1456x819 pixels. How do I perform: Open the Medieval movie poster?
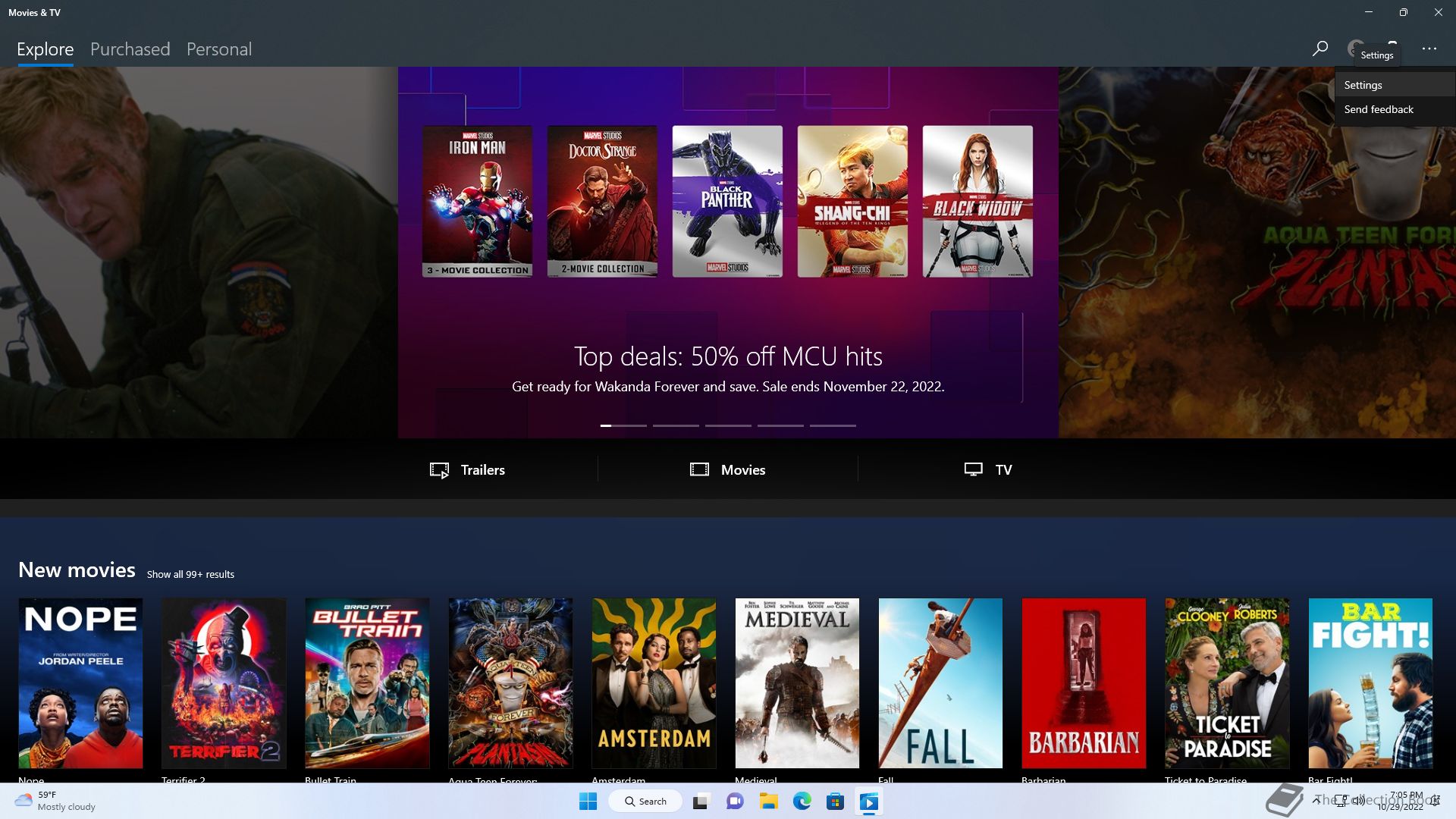[x=797, y=683]
